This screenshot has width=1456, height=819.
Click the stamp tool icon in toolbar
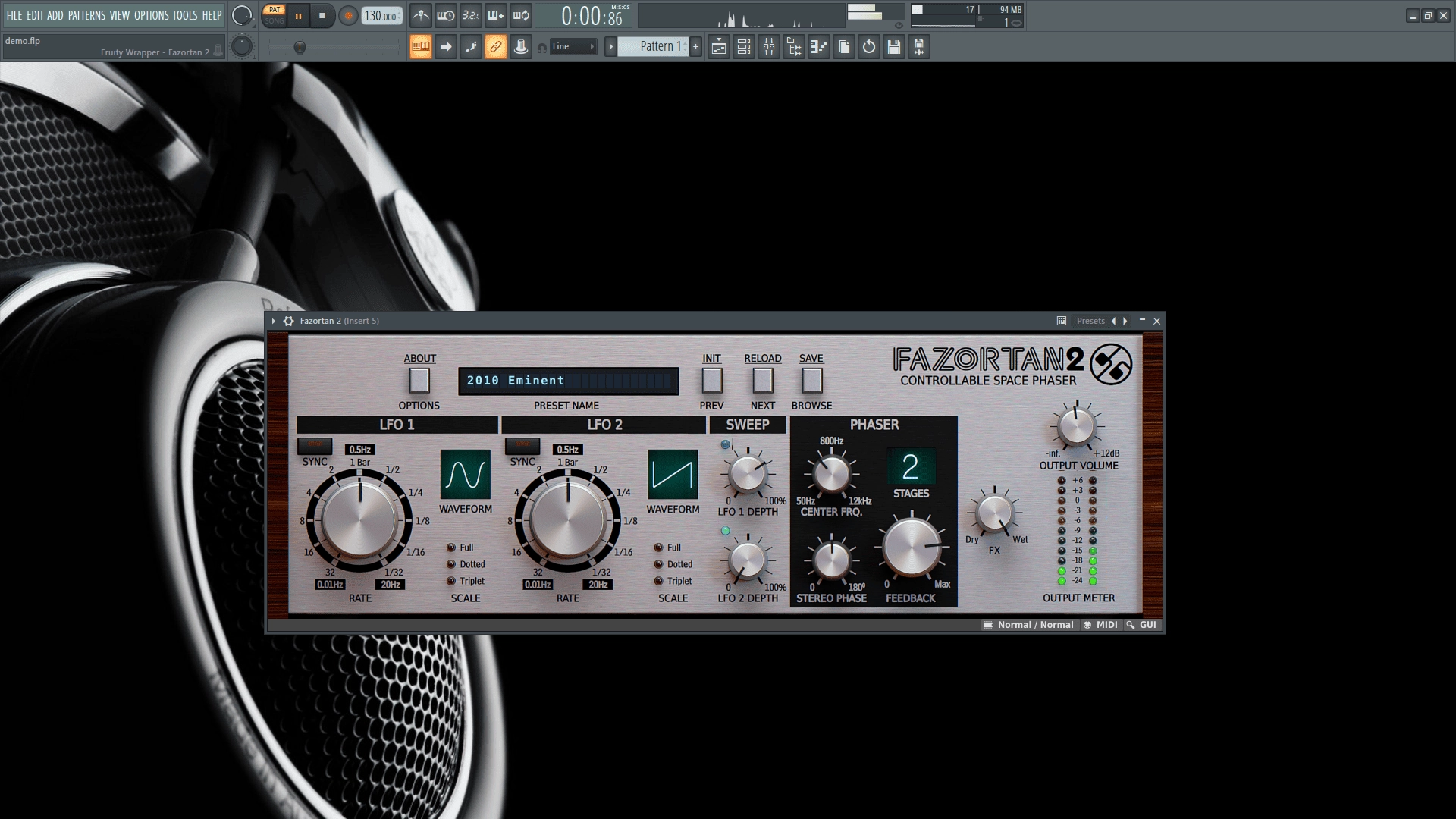pyautogui.click(x=521, y=47)
